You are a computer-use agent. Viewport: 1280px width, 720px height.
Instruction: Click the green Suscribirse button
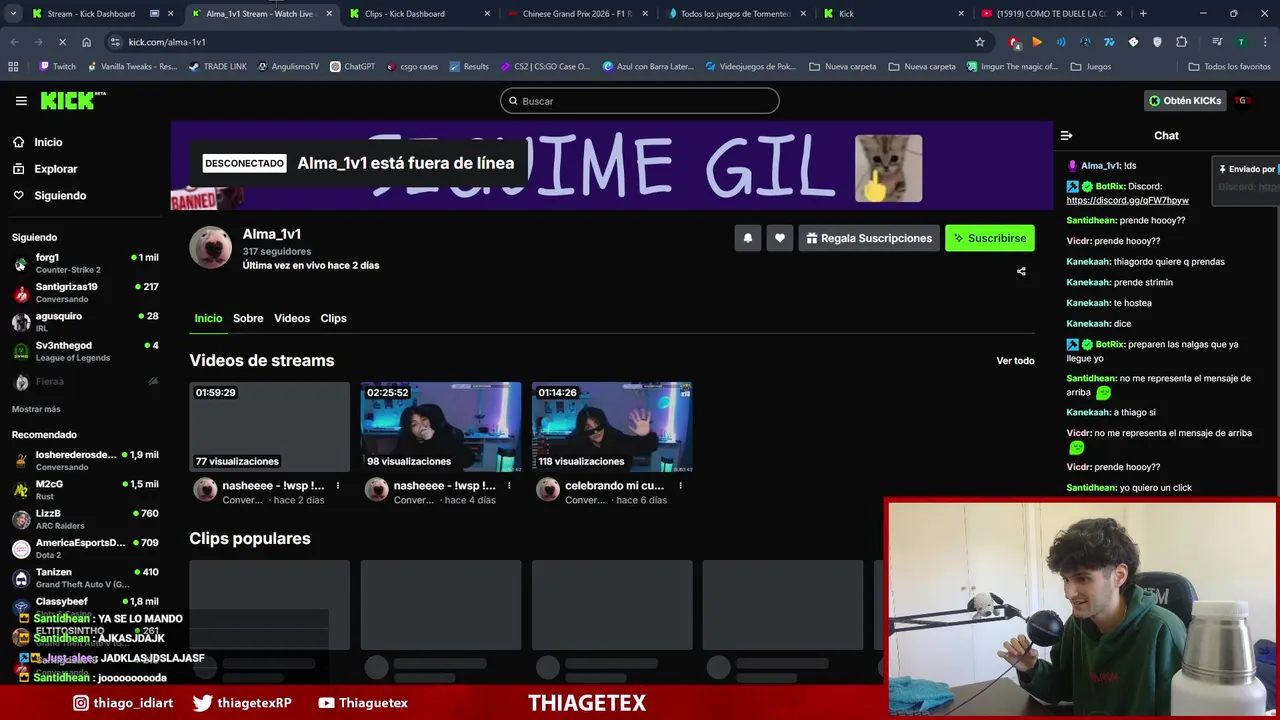[990, 238]
